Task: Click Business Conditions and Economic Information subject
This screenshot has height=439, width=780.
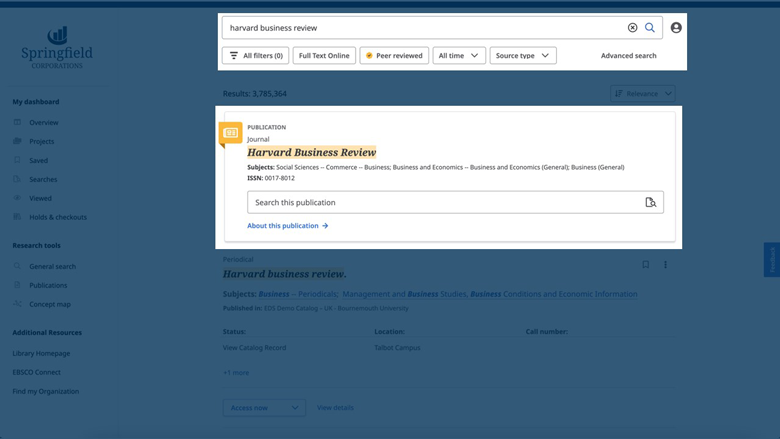Action: coord(554,294)
